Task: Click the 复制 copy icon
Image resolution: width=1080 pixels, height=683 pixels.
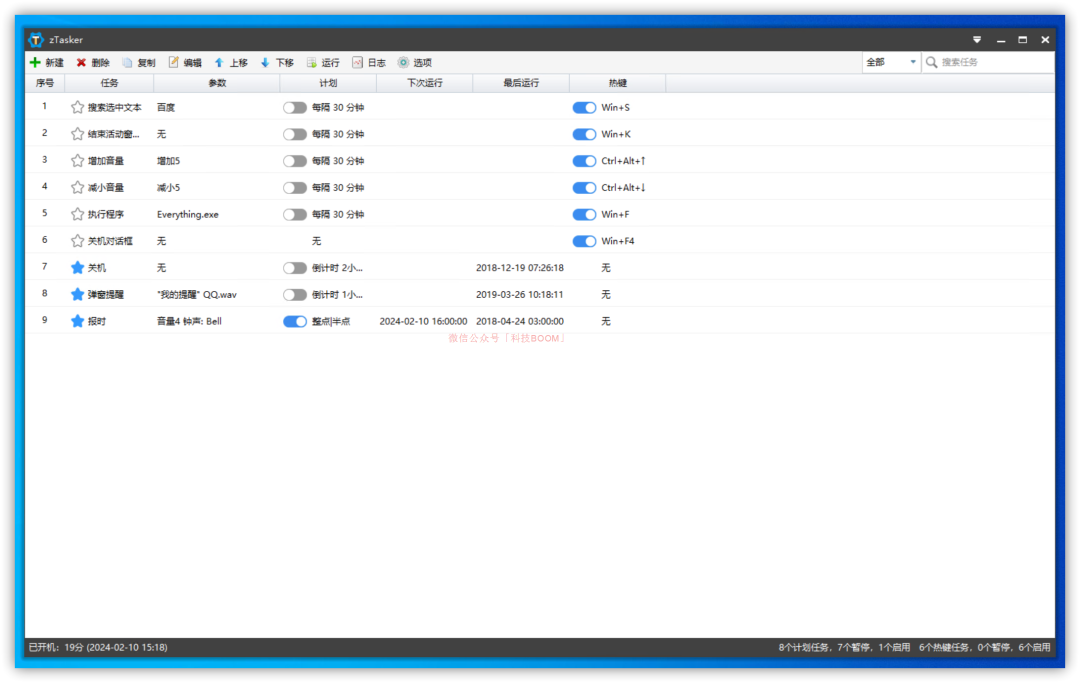Action: pos(127,63)
